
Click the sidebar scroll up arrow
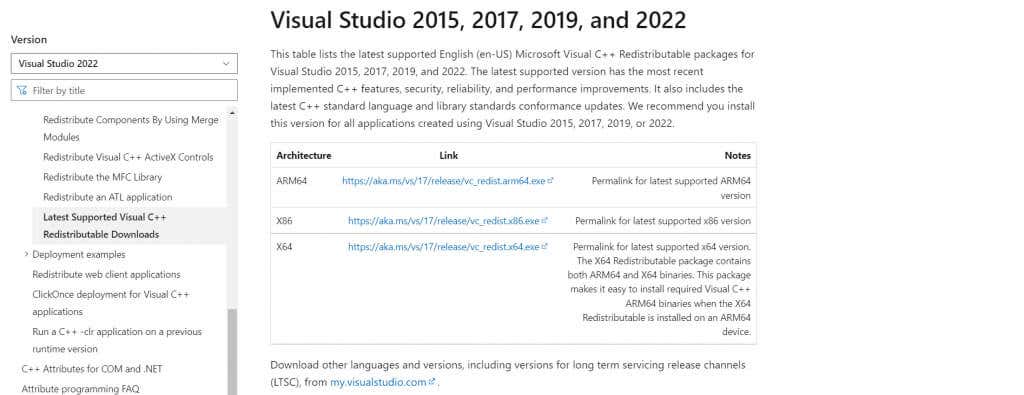pos(232,112)
